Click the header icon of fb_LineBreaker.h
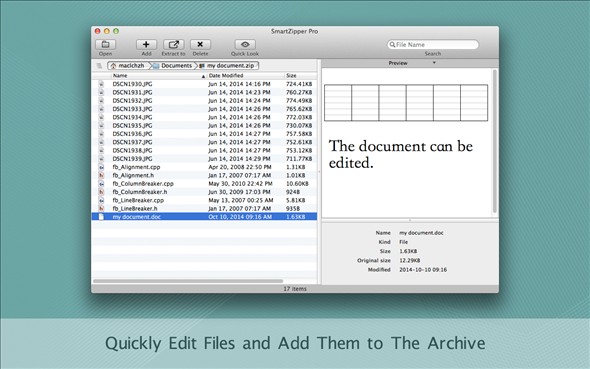Image resolution: width=590 pixels, height=369 pixels. [x=101, y=208]
